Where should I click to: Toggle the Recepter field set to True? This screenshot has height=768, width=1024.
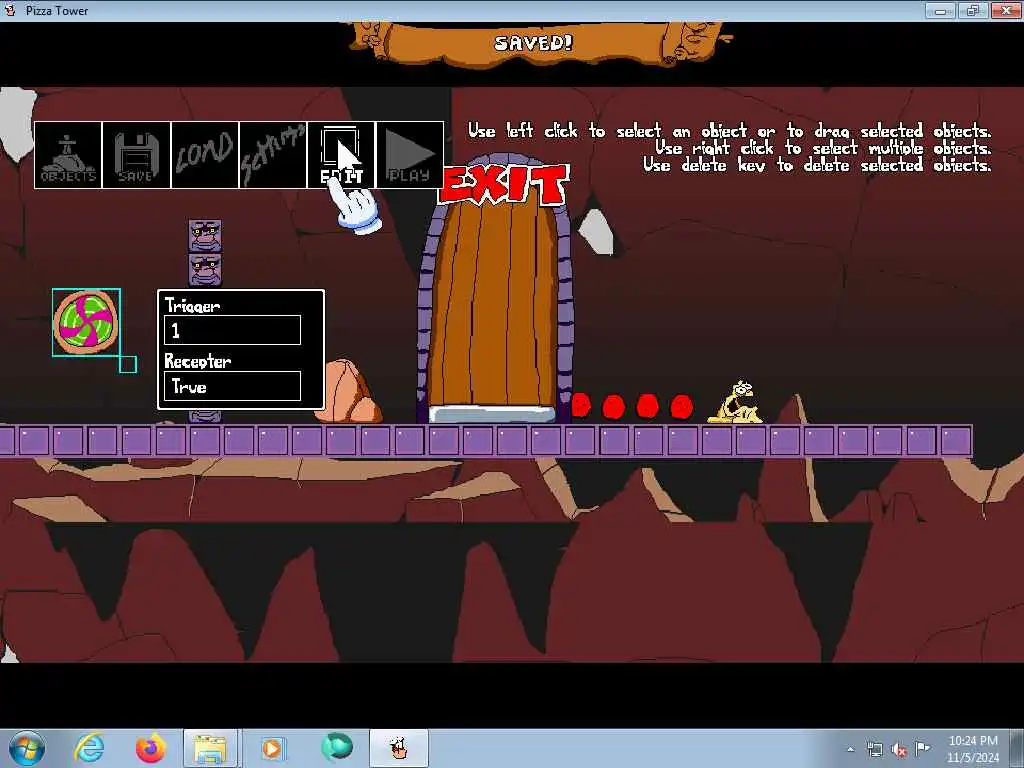(232, 387)
